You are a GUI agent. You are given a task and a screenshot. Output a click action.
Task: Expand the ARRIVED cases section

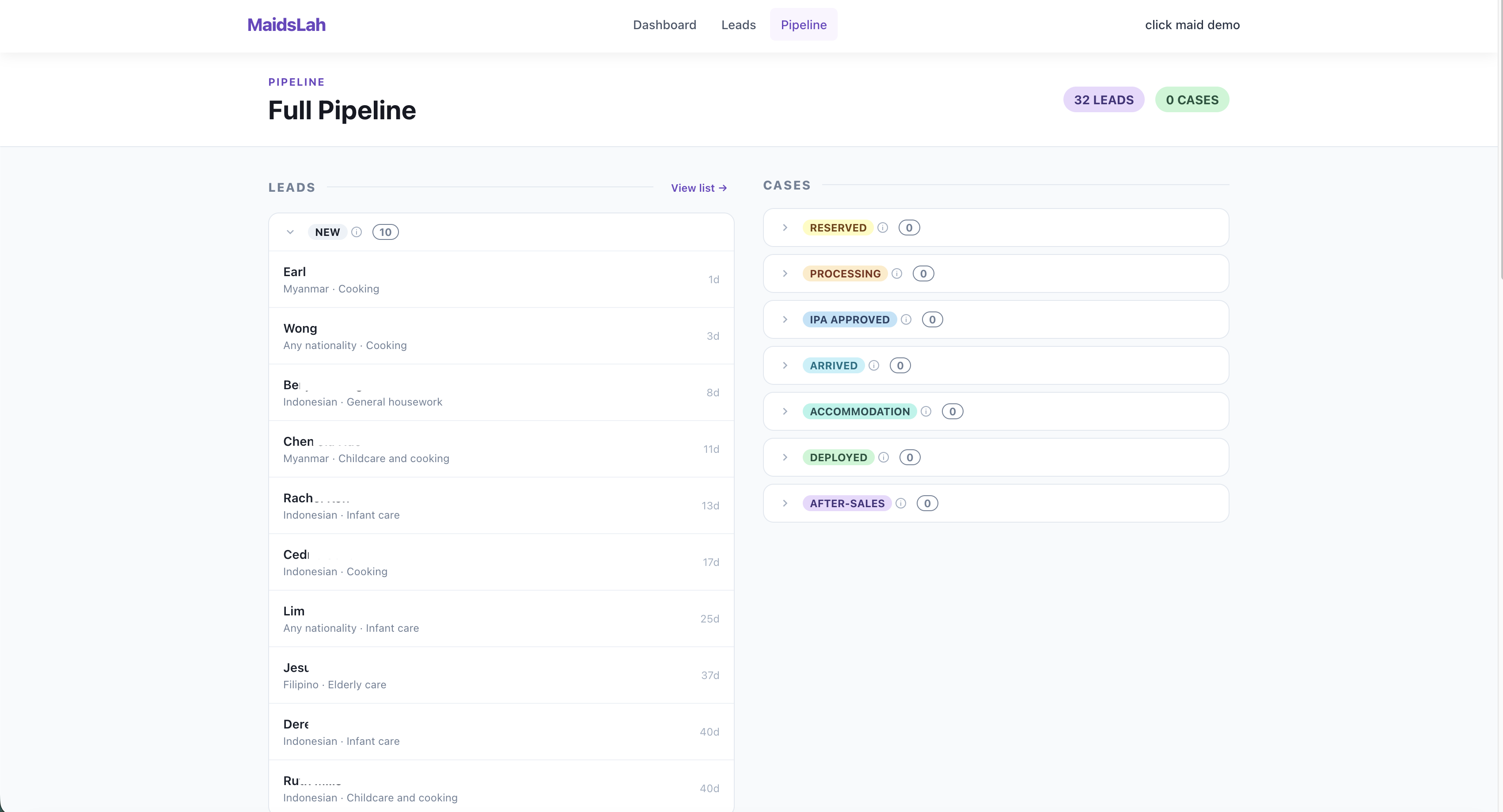point(786,366)
